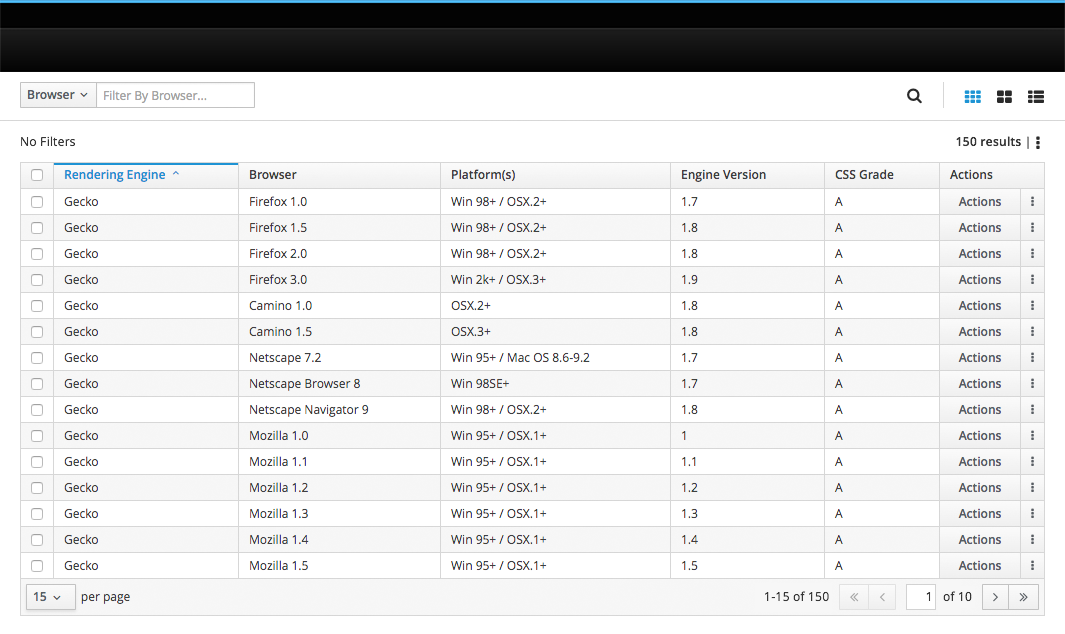Open kebab menu for Firefox 3.0 row
Image resolution: width=1065 pixels, height=634 pixels.
pyautogui.click(x=1032, y=279)
